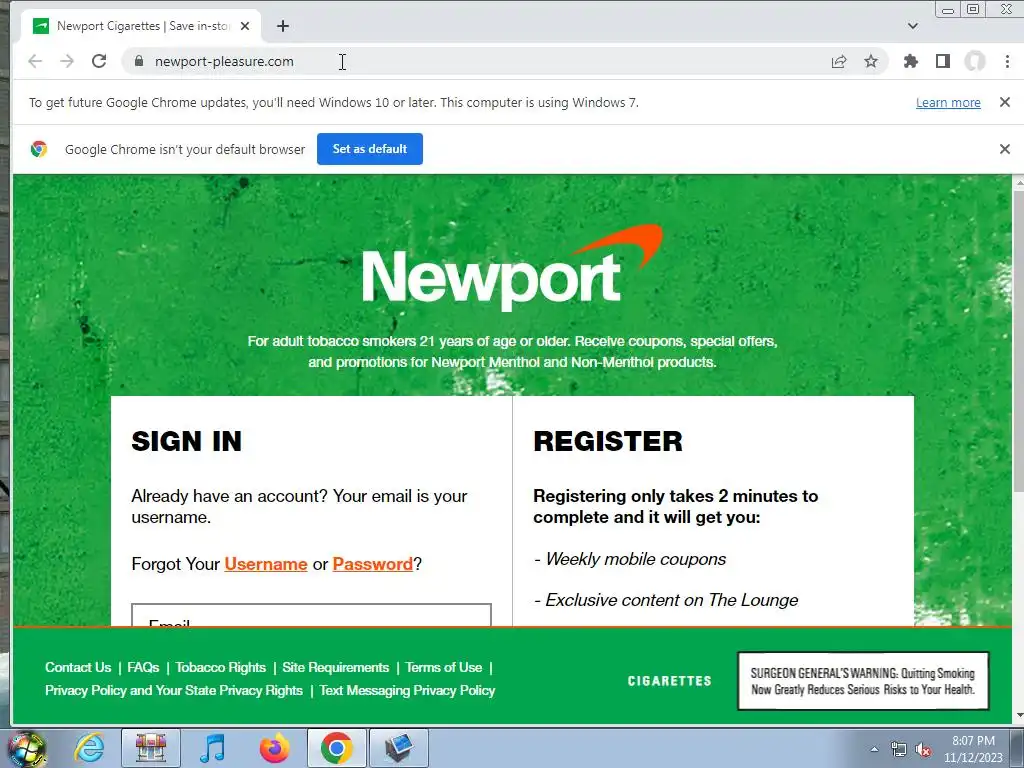
Task: Open the Tobacco Rights footer link
Action: click(221, 667)
